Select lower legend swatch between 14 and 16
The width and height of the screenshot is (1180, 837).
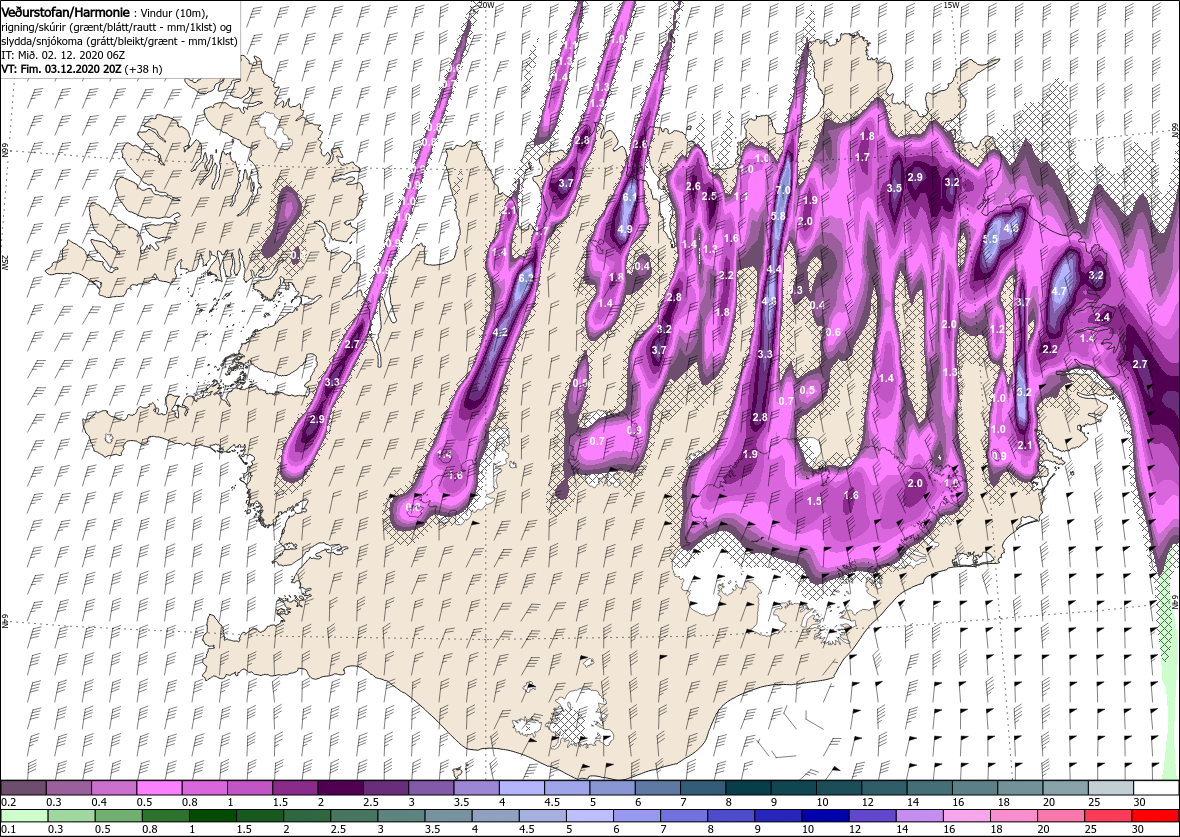920,816
